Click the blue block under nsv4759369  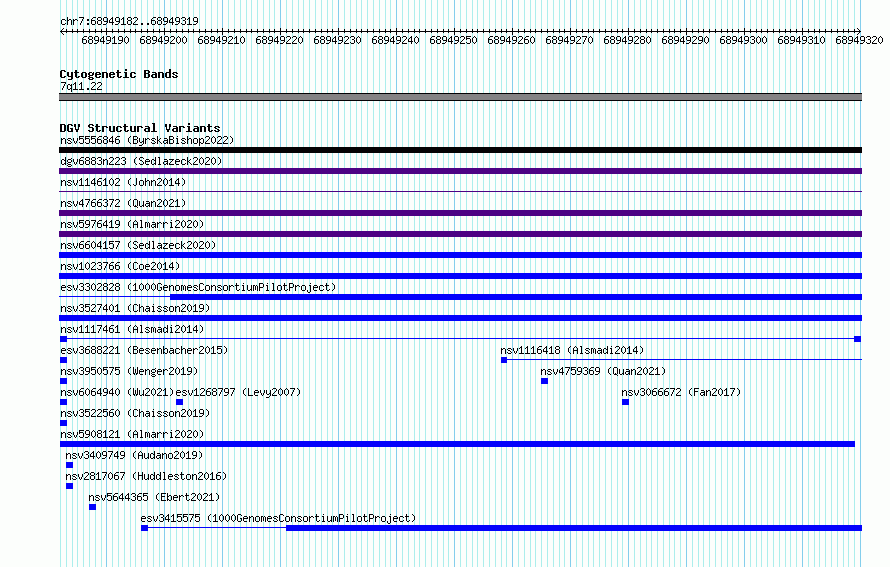[544, 381]
